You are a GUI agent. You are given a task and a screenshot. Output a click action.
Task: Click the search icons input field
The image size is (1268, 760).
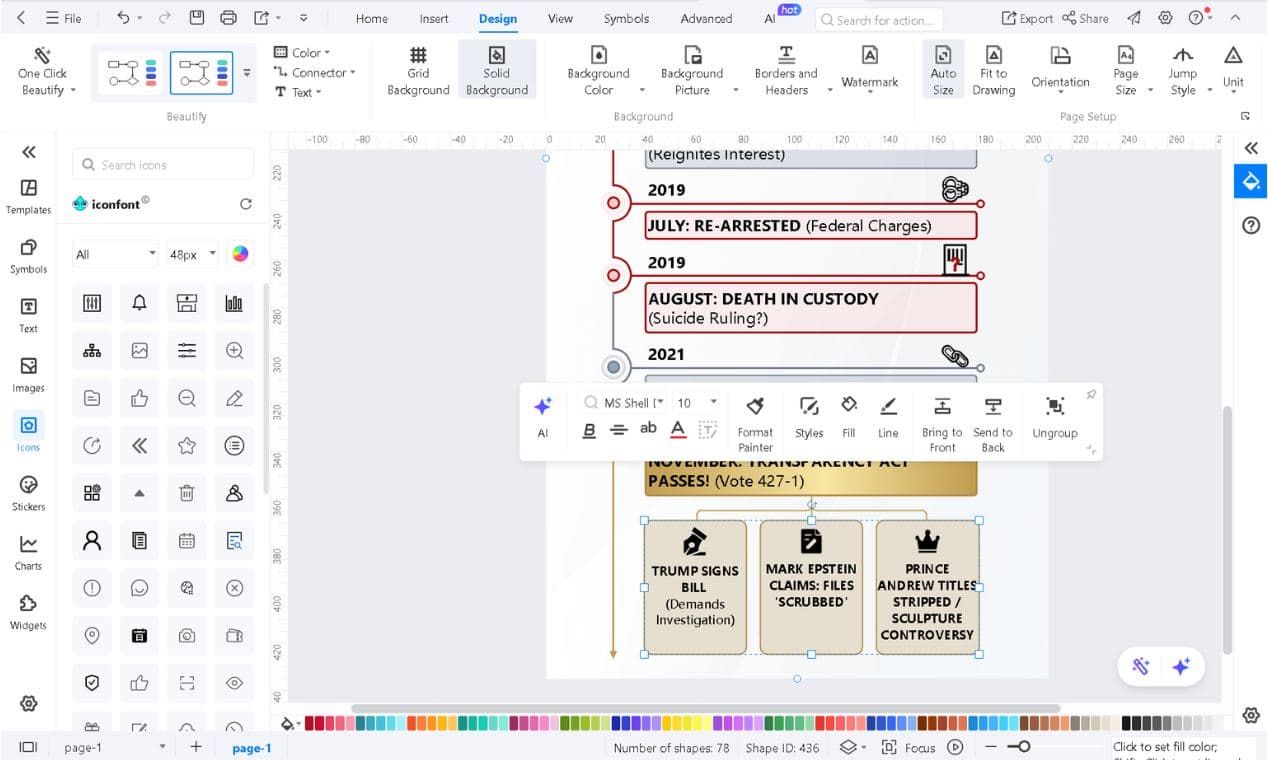point(162,163)
